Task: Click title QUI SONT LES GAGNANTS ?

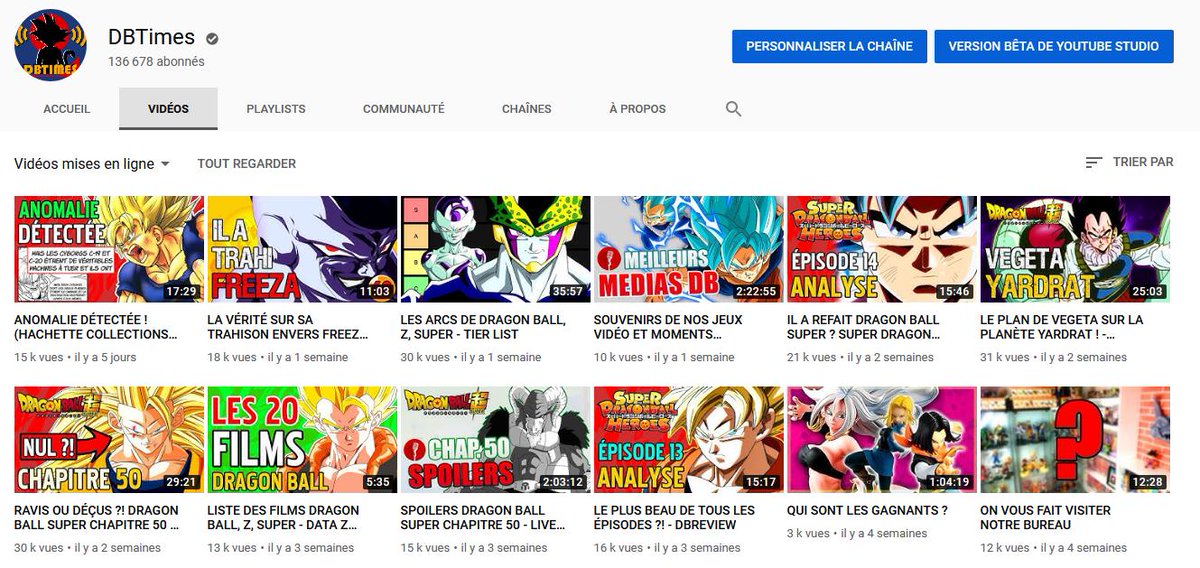Action: click(868, 511)
